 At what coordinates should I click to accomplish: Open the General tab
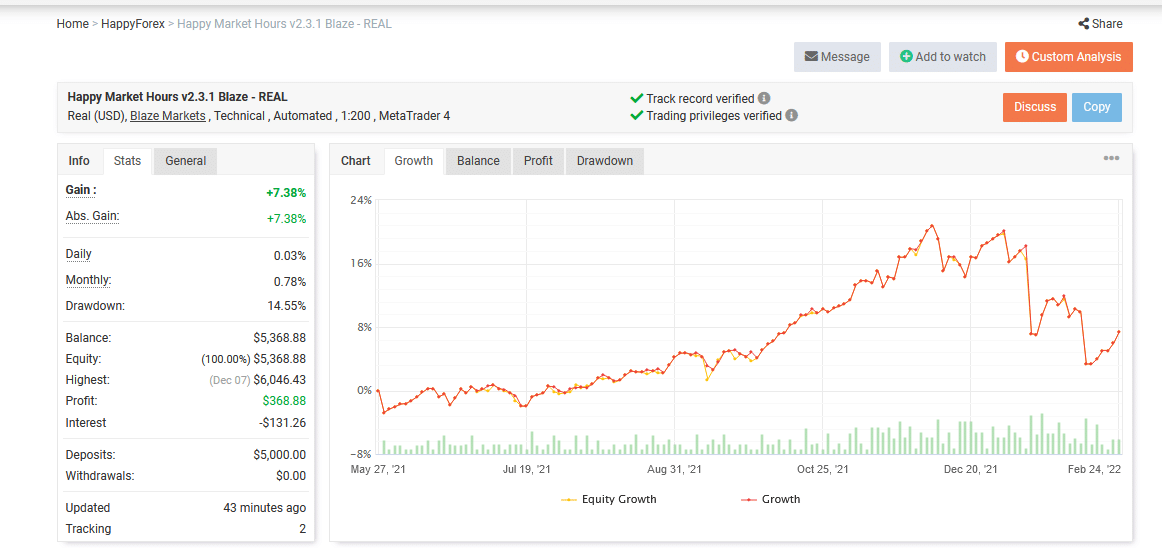tap(185, 161)
